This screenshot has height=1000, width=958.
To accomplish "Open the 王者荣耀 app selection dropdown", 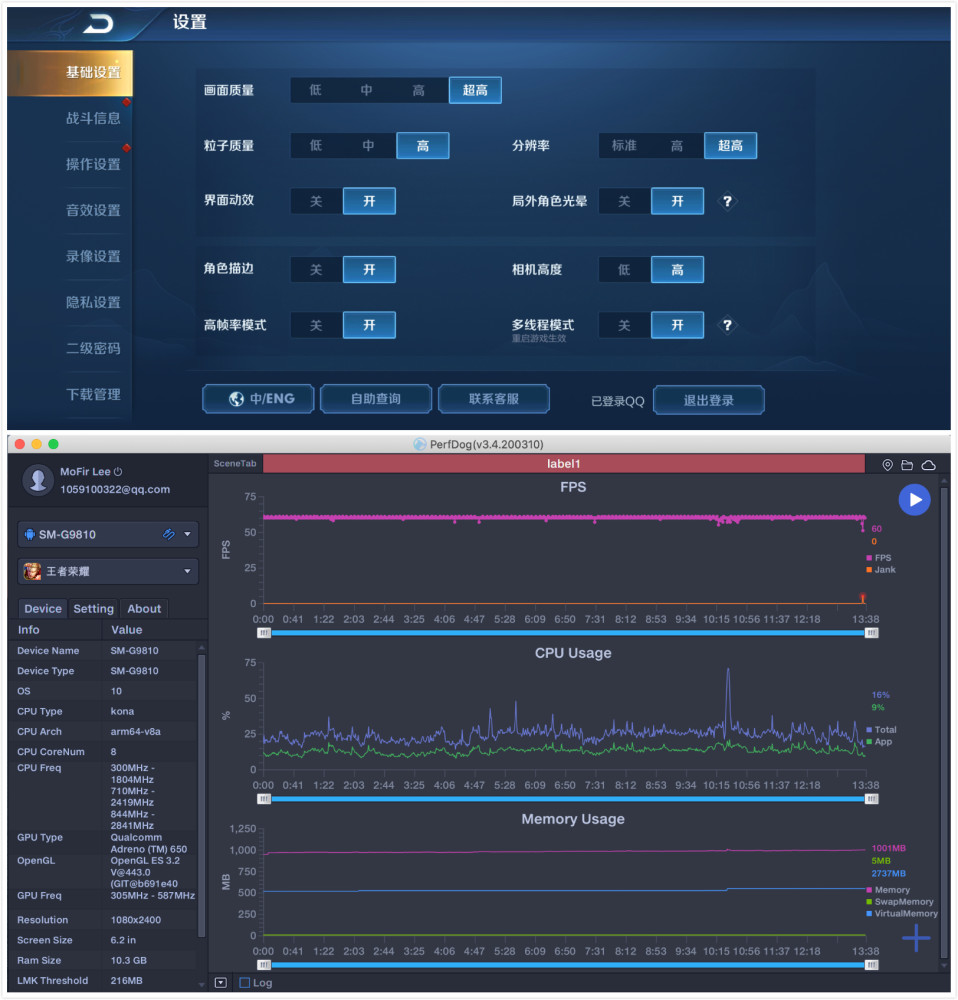I will [x=187, y=571].
